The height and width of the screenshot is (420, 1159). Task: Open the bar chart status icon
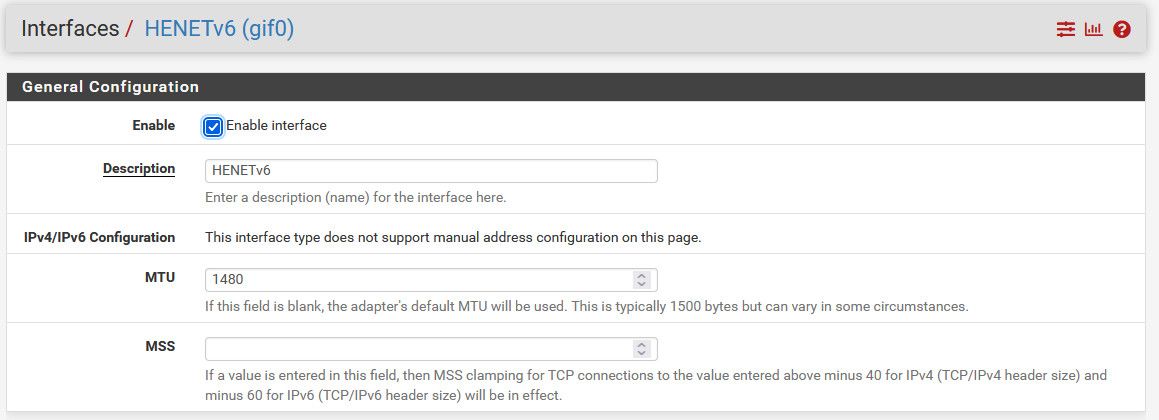1093,30
